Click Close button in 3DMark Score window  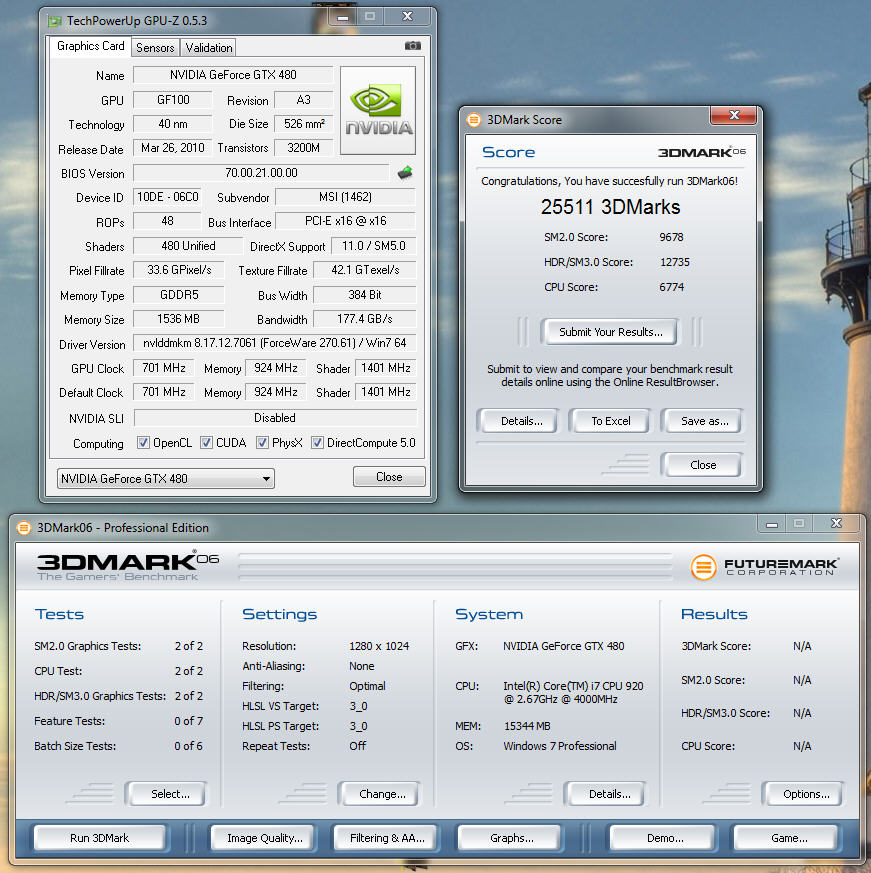(x=703, y=465)
